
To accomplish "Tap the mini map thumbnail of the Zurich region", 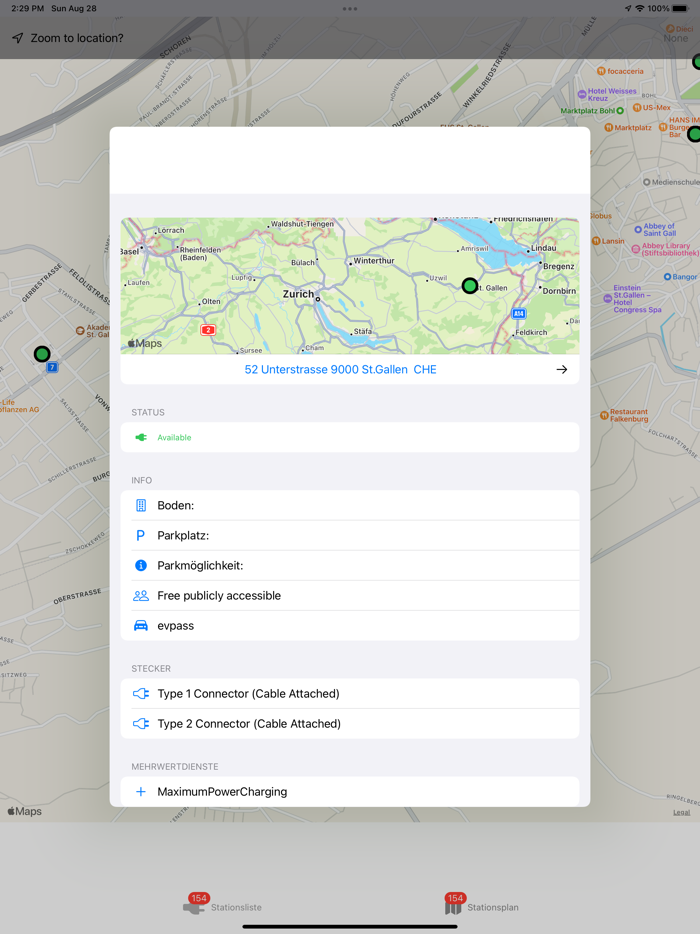I will click(x=350, y=286).
